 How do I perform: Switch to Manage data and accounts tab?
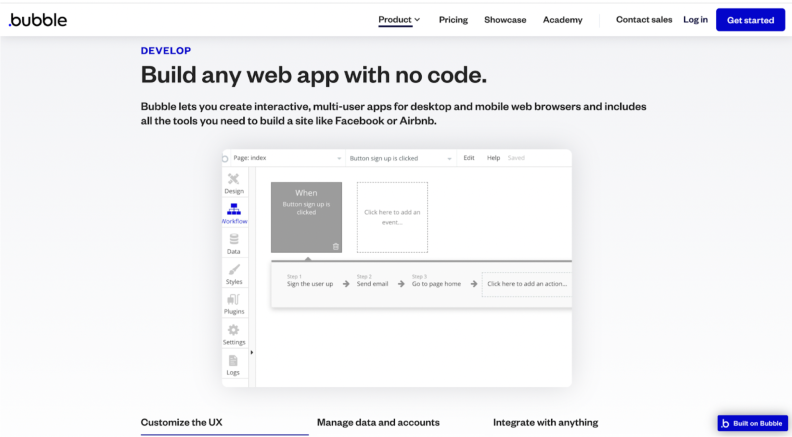pyautogui.click(x=378, y=423)
